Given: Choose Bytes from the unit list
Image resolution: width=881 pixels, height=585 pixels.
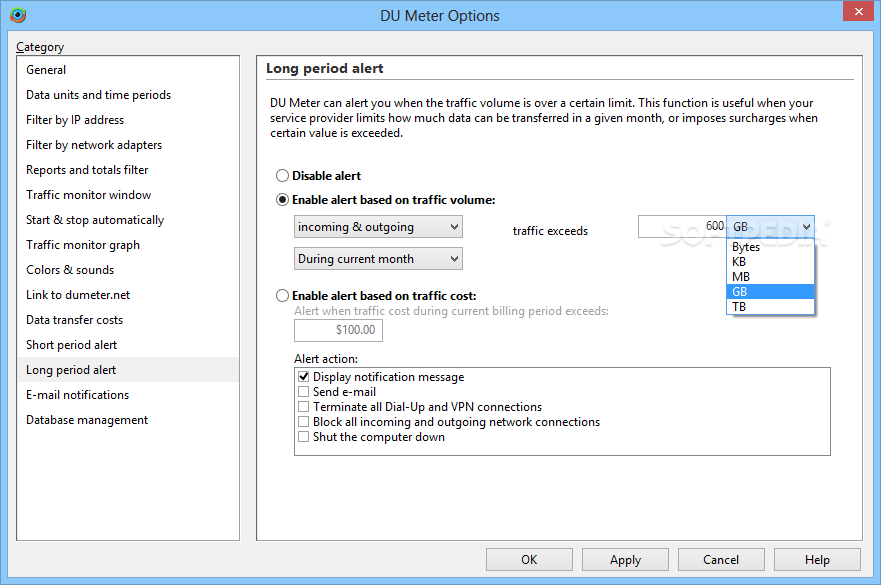Looking at the screenshot, I should tap(770, 247).
